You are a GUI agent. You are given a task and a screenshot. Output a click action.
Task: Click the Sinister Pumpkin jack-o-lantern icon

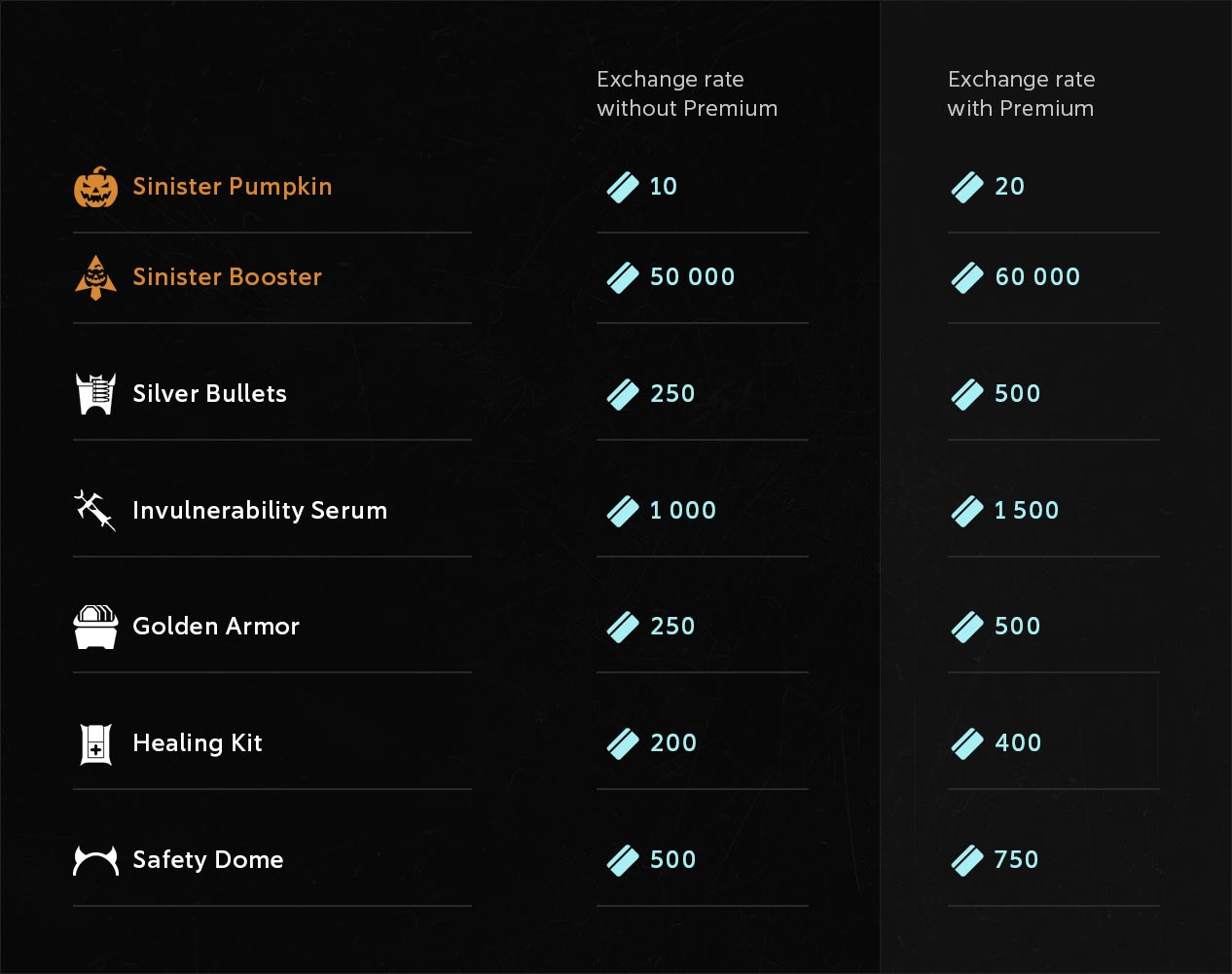click(95, 187)
